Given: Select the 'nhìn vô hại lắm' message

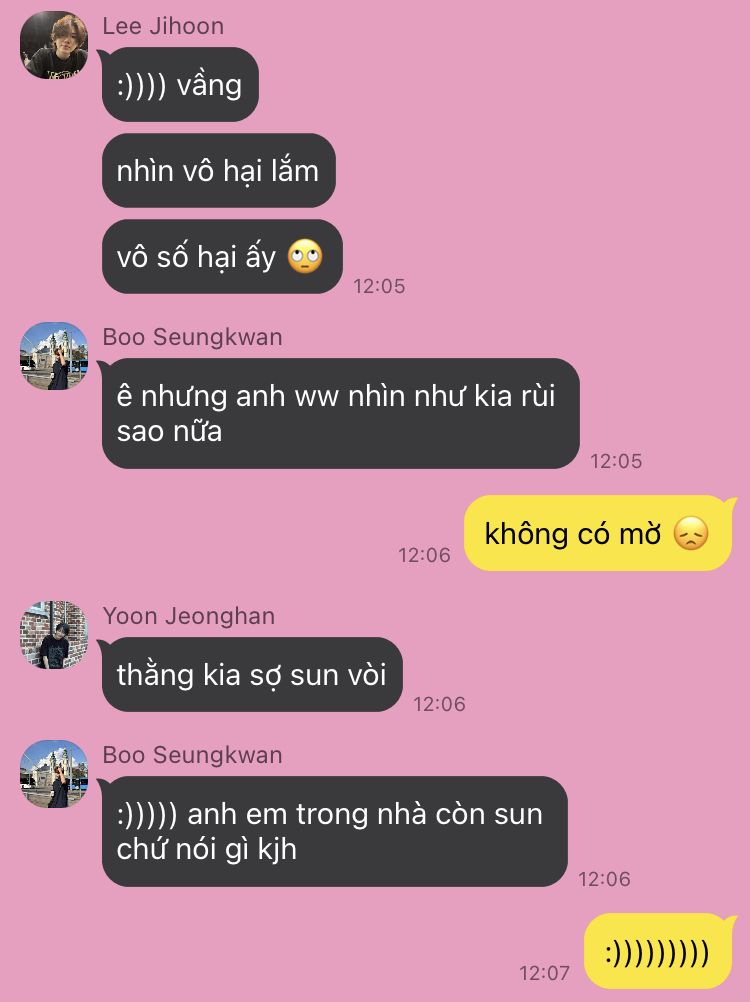Looking at the screenshot, I should pyautogui.click(x=218, y=171).
